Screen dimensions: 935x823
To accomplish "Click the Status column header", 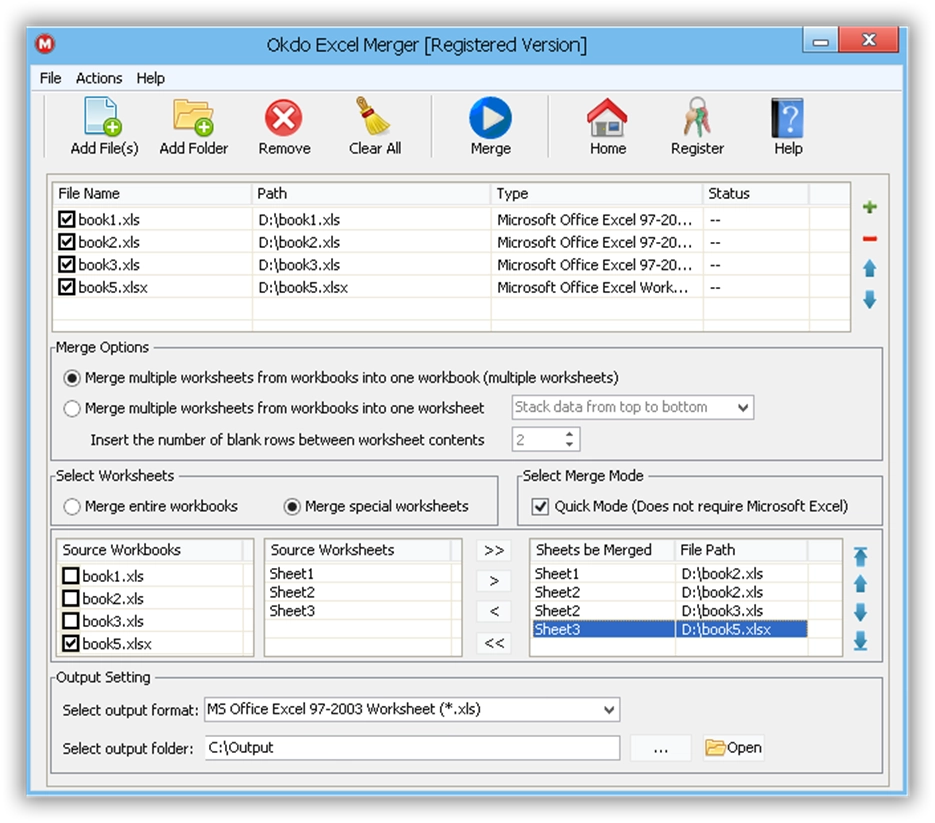I will (756, 194).
